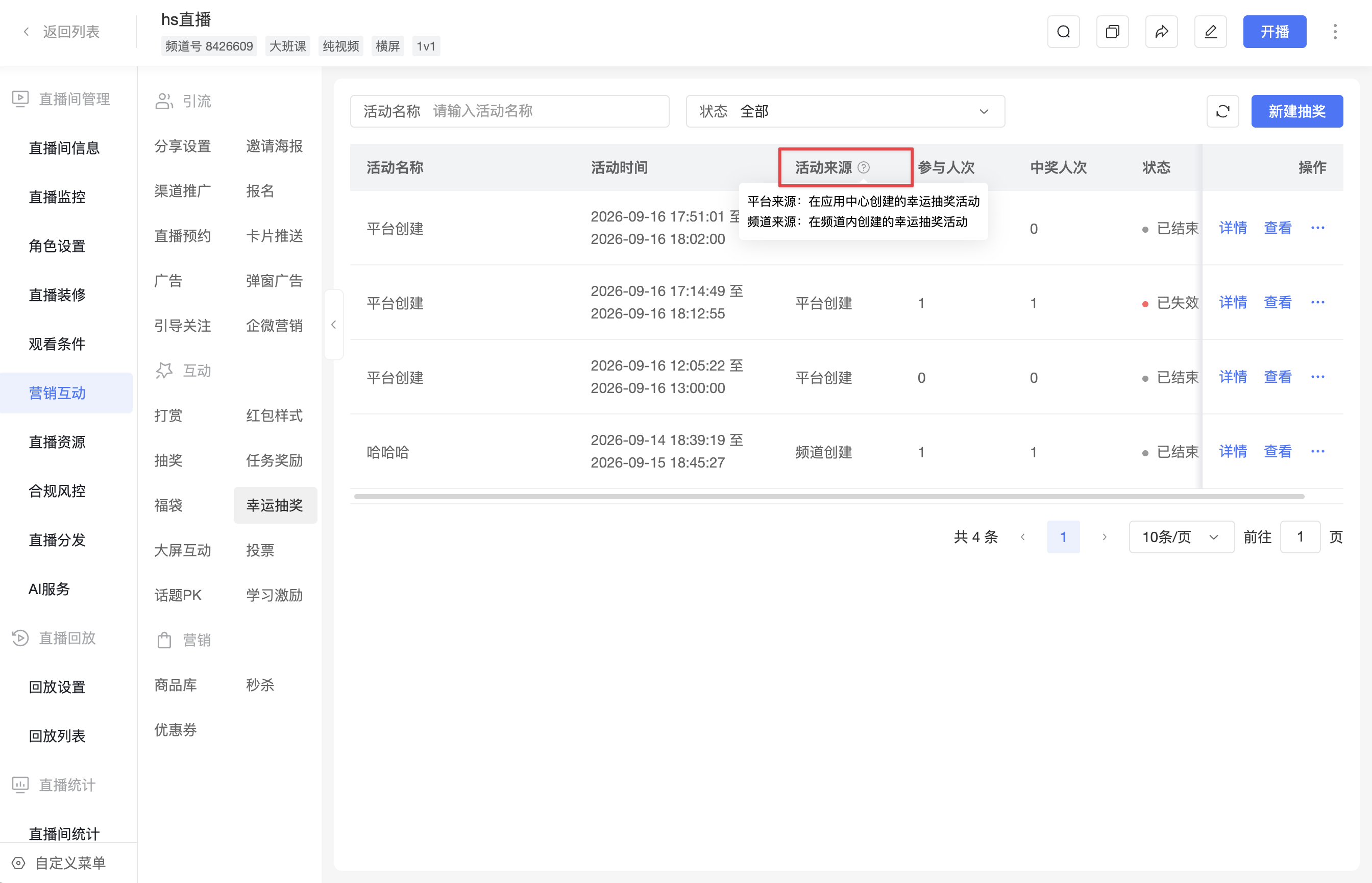Go to the previous page arrow
This screenshot has height=883, width=1372.
(x=1023, y=537)
